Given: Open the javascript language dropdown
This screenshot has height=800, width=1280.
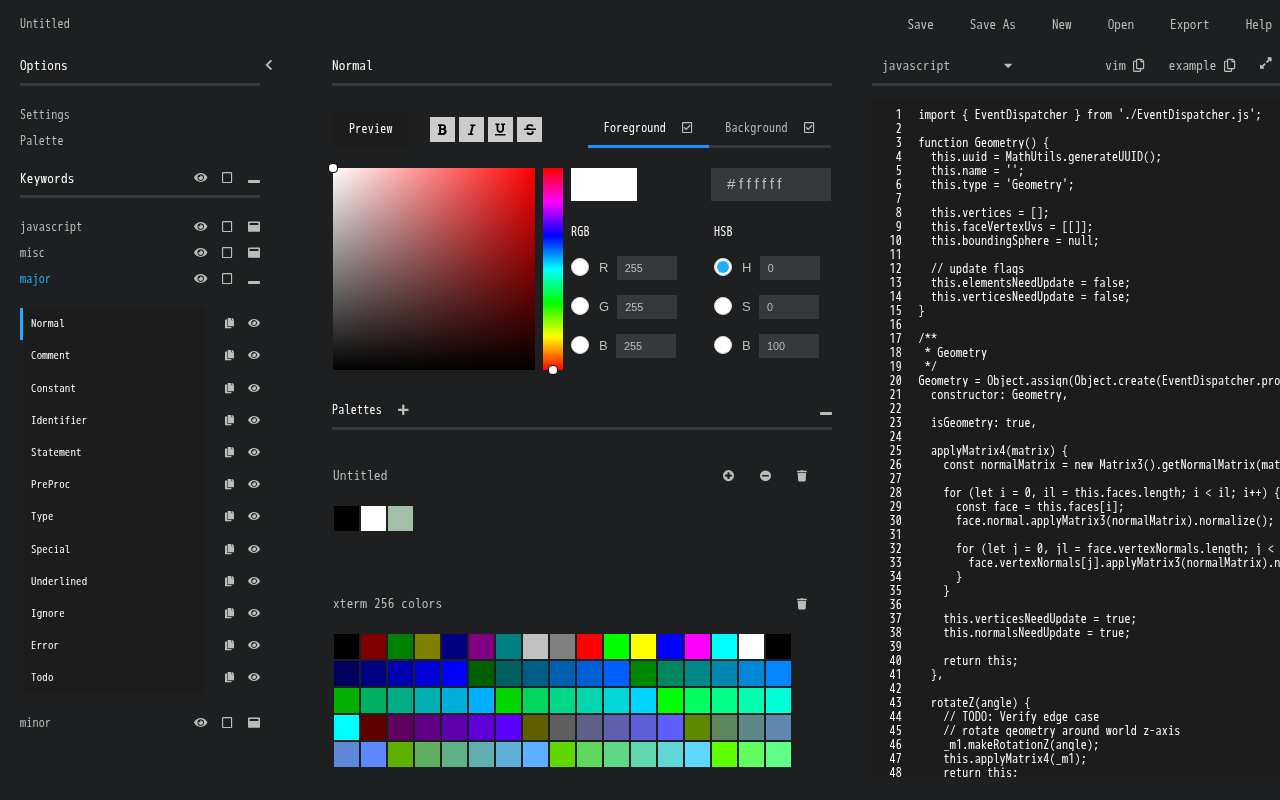Looking at the screenshot, I should (x=946, y=66).
